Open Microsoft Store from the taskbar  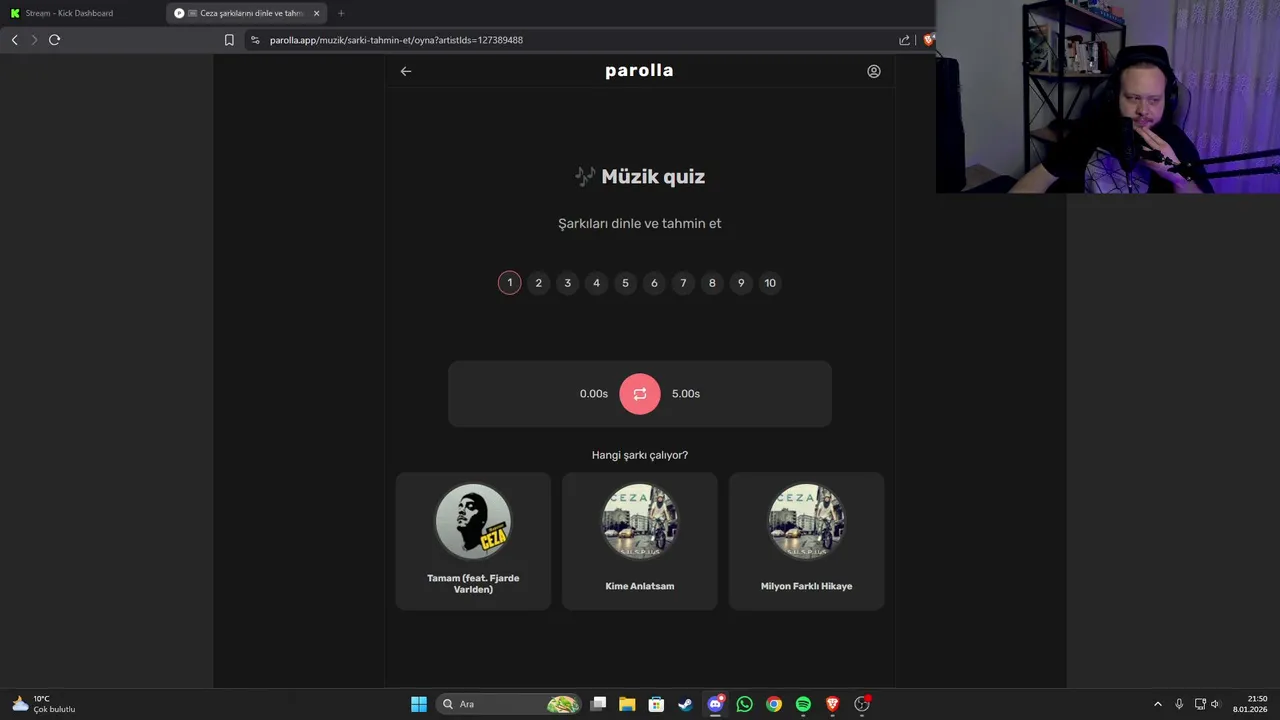point(656,704)
